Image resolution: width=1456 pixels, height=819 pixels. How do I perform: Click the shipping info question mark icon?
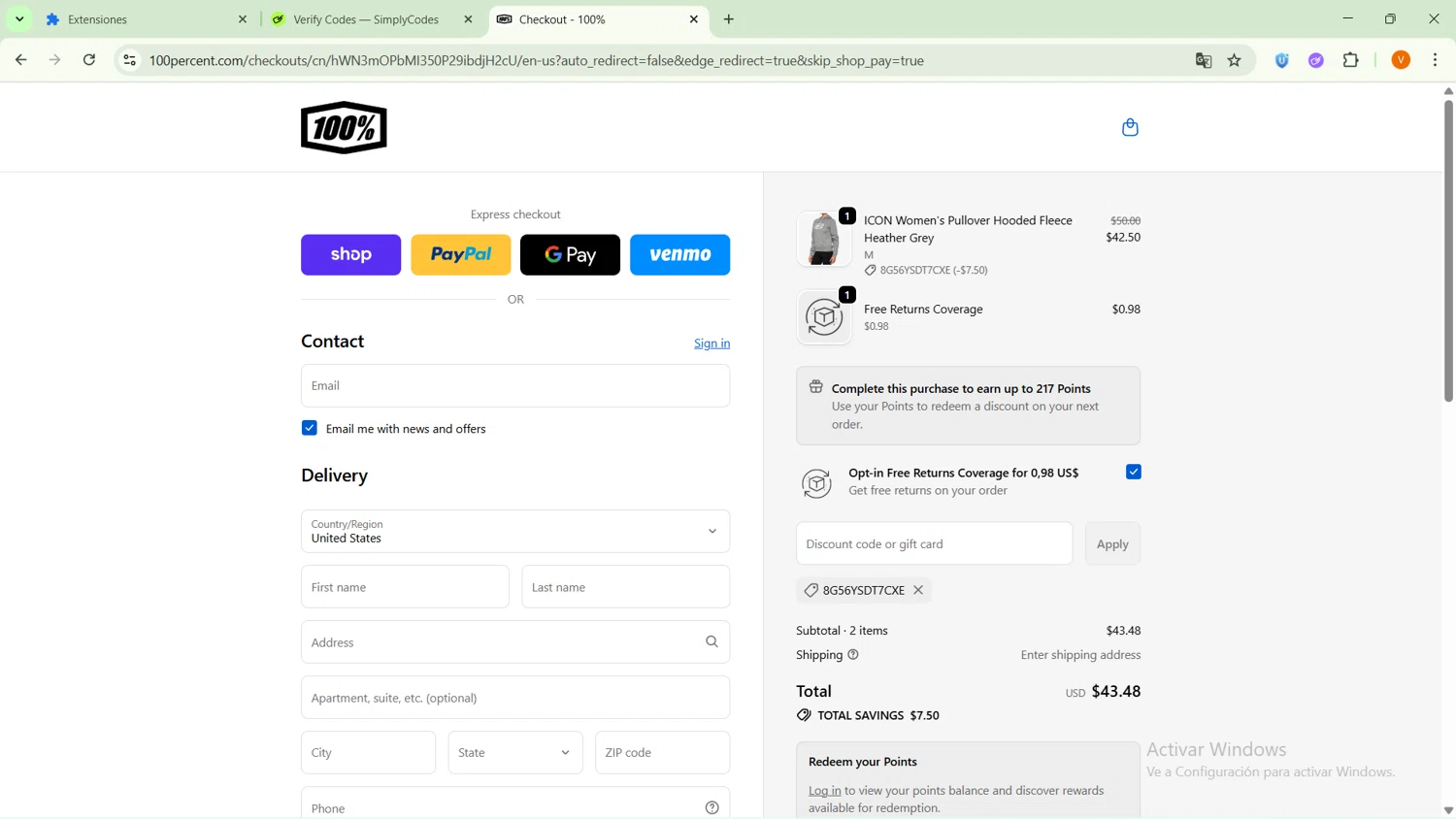pos(853,655)
